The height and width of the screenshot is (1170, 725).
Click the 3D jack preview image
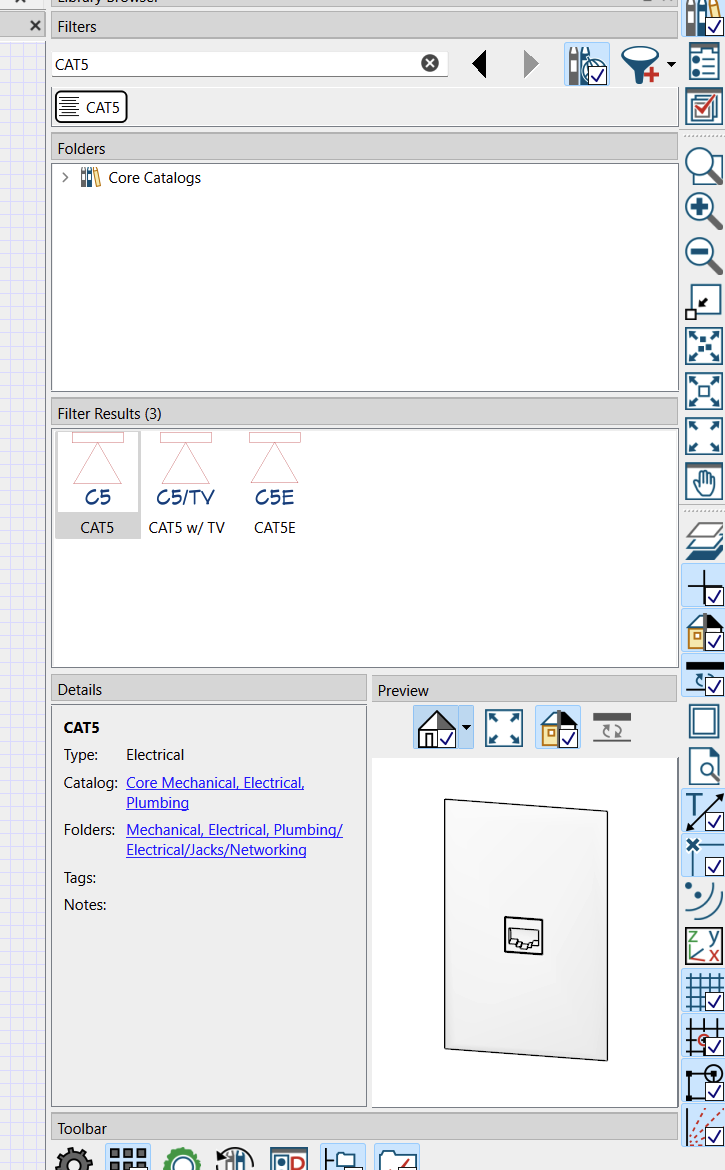tap(525, 930)
